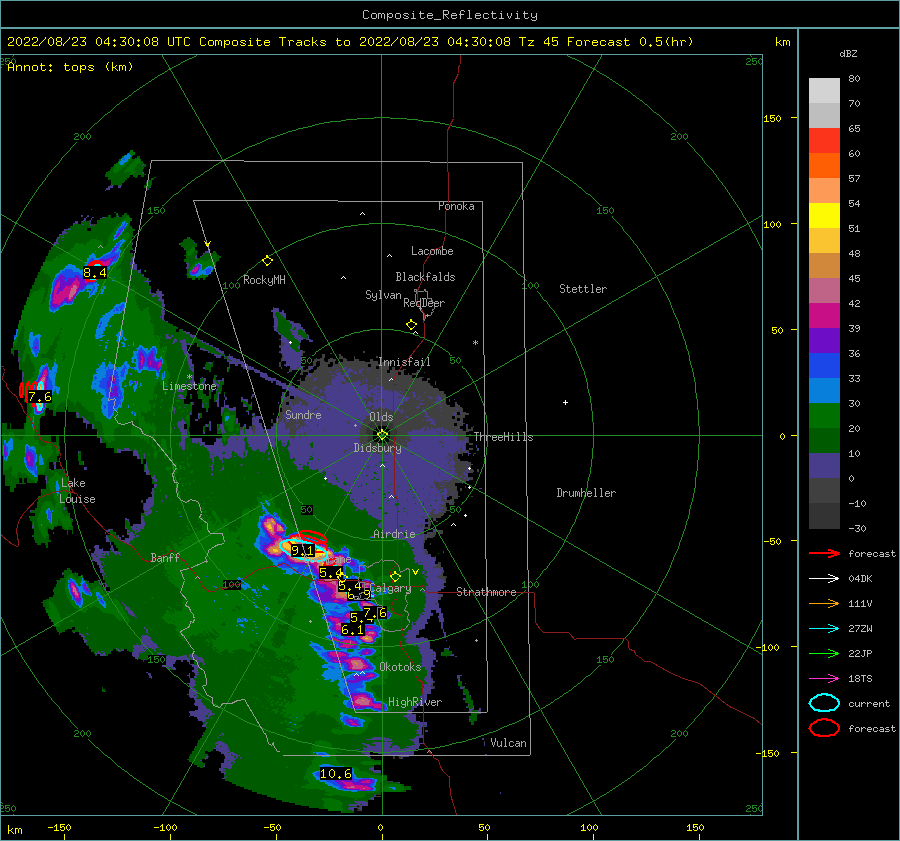Screen dimensions: 900x841
Task: Click the HighRiver city label
Action: (x=415, y=702)
